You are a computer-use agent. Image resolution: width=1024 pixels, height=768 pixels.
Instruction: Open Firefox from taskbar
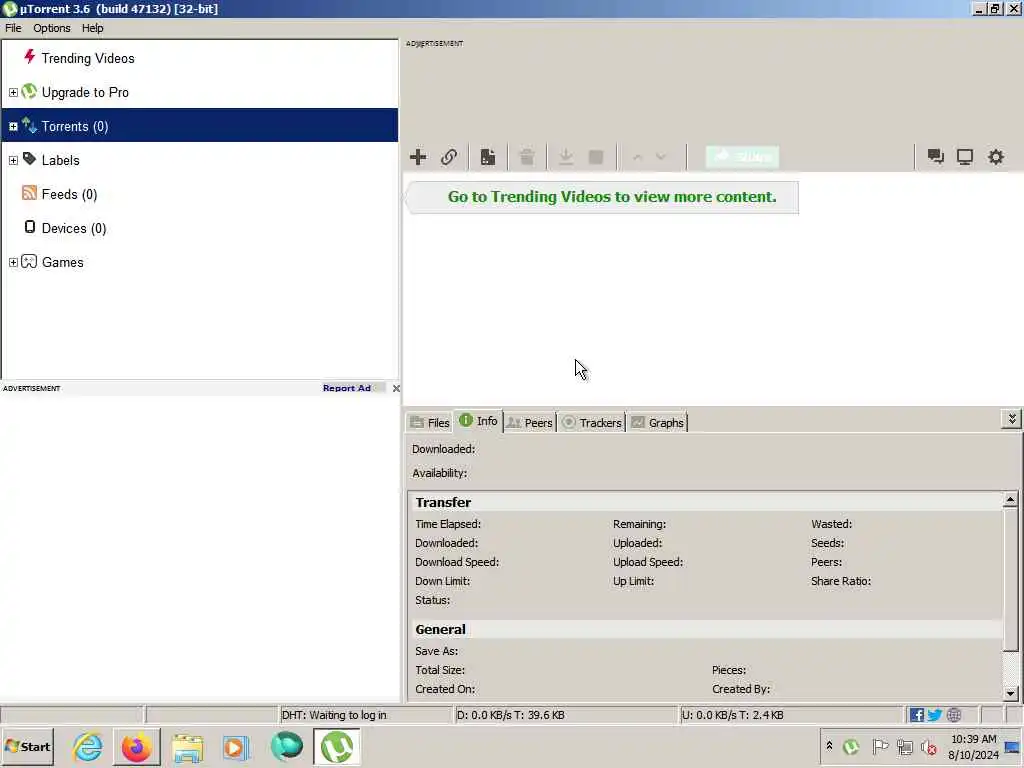click(136, 746)
